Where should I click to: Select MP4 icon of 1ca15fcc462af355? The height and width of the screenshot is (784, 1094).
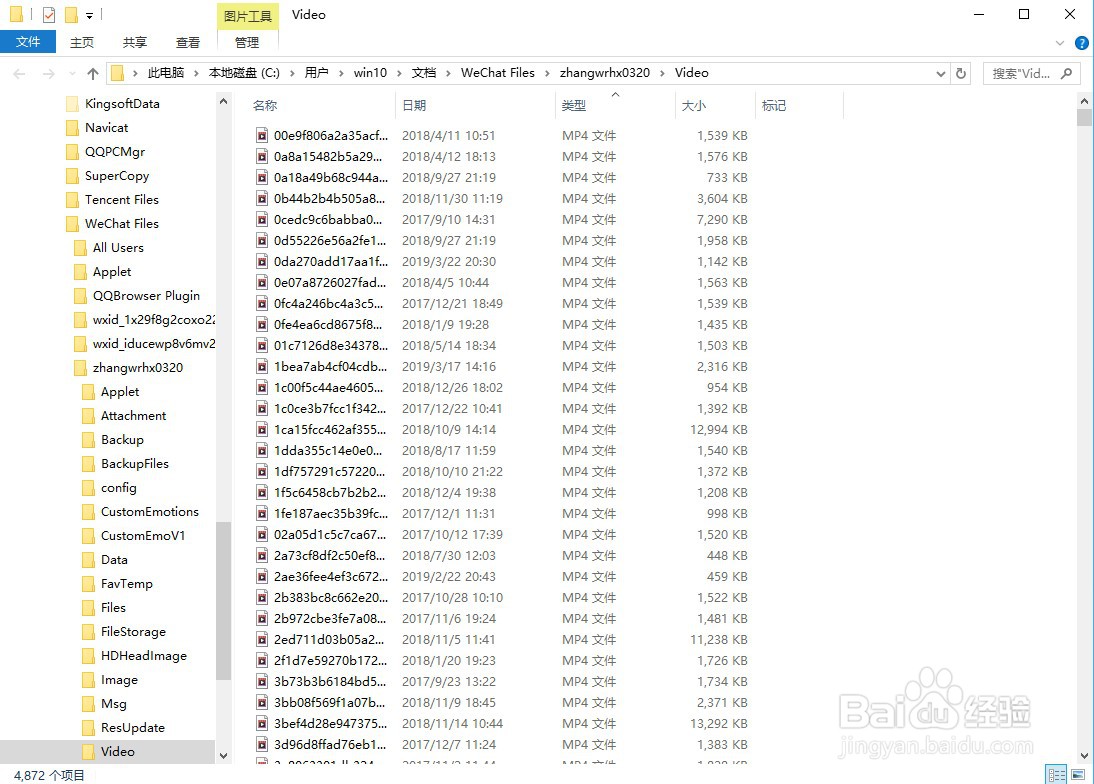[x=262, y=430]
